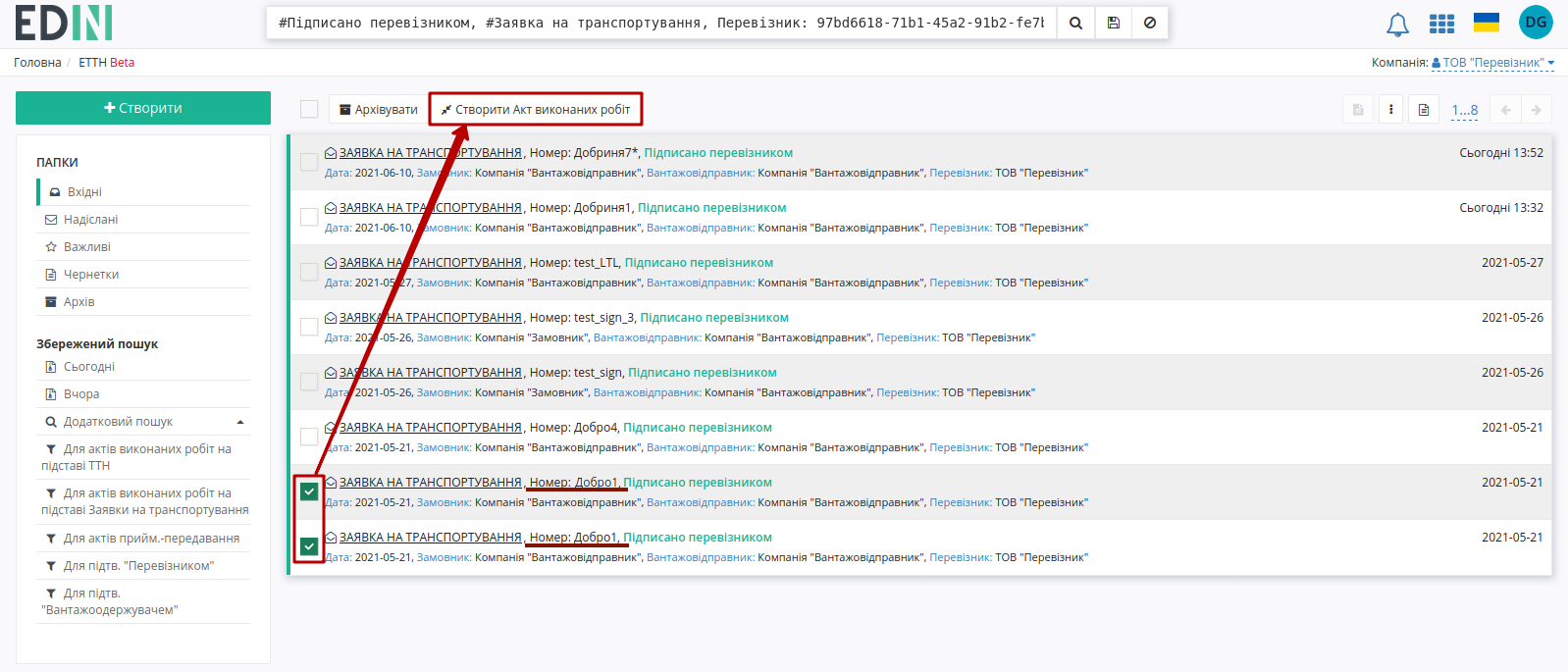Screen dimensions: 1568x672
Task: Go to previous page arrow
Action: [x=1505, y=110]
